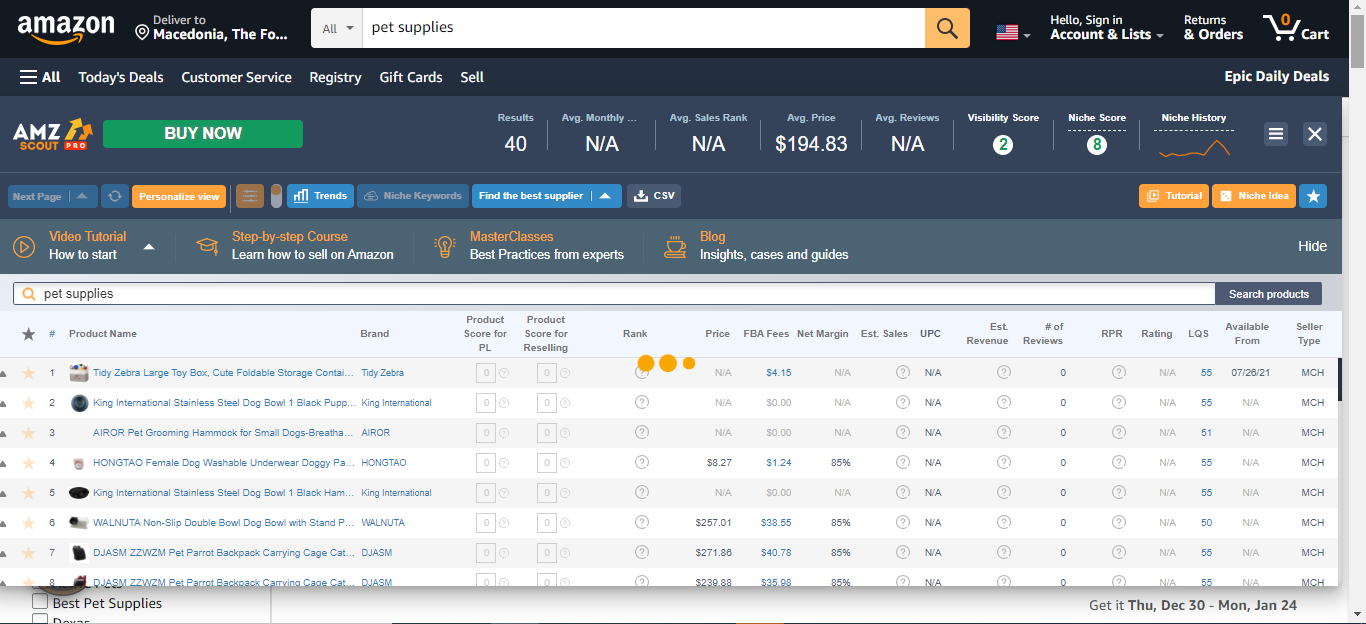Click the Search products button
The height and width of the screenshot is (624, 1366).
(x=1268, y=294)
